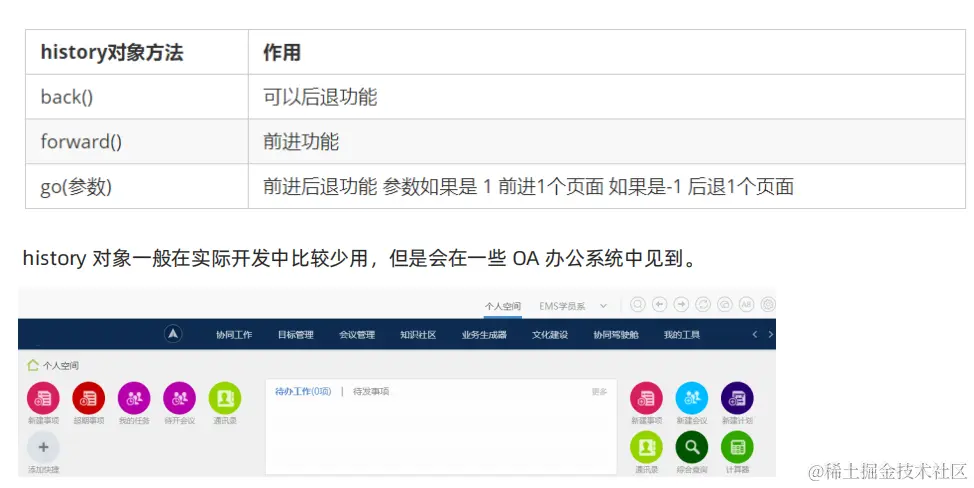Open the 计算器 calculator icon
Screen dimensions: 974x488
[737, 447]
